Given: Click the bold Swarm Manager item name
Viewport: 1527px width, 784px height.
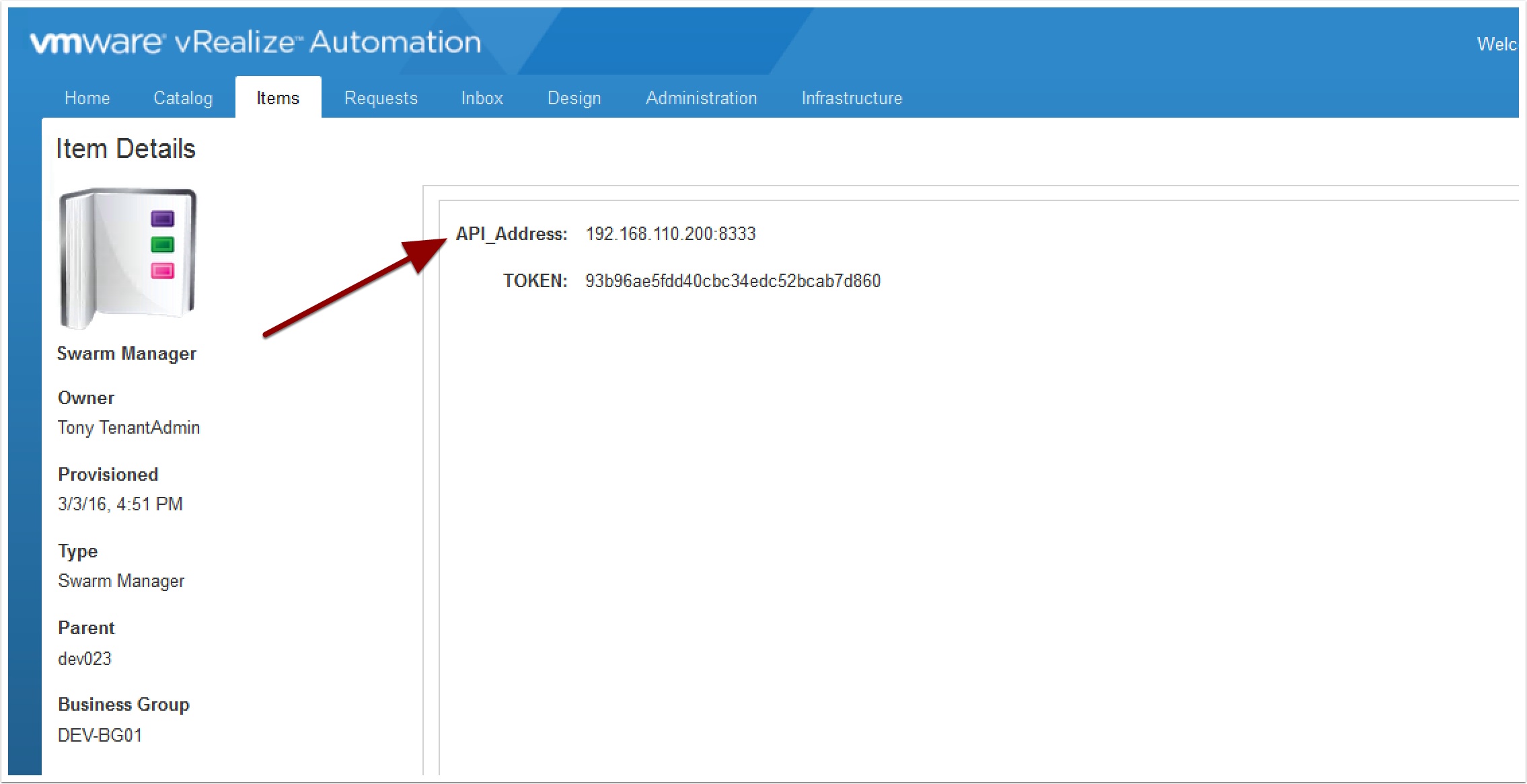Looking at the screenshot, I should click(126, 354).
